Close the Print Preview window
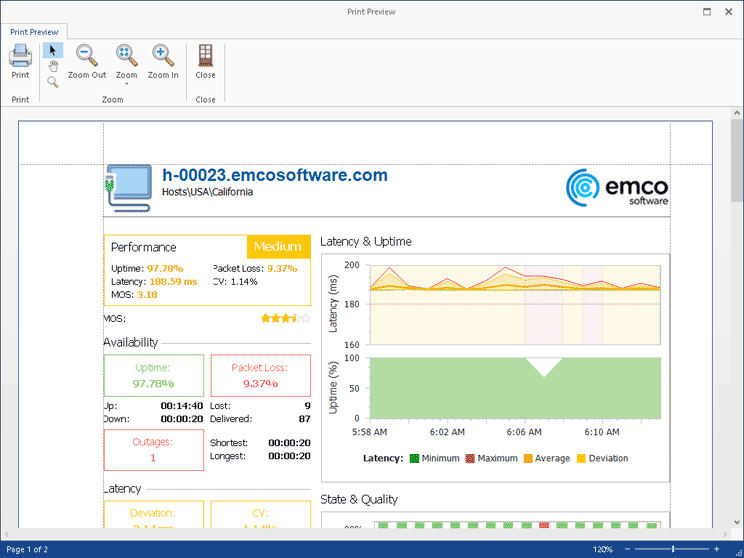744x558 pixels. [x=728, y=11]
